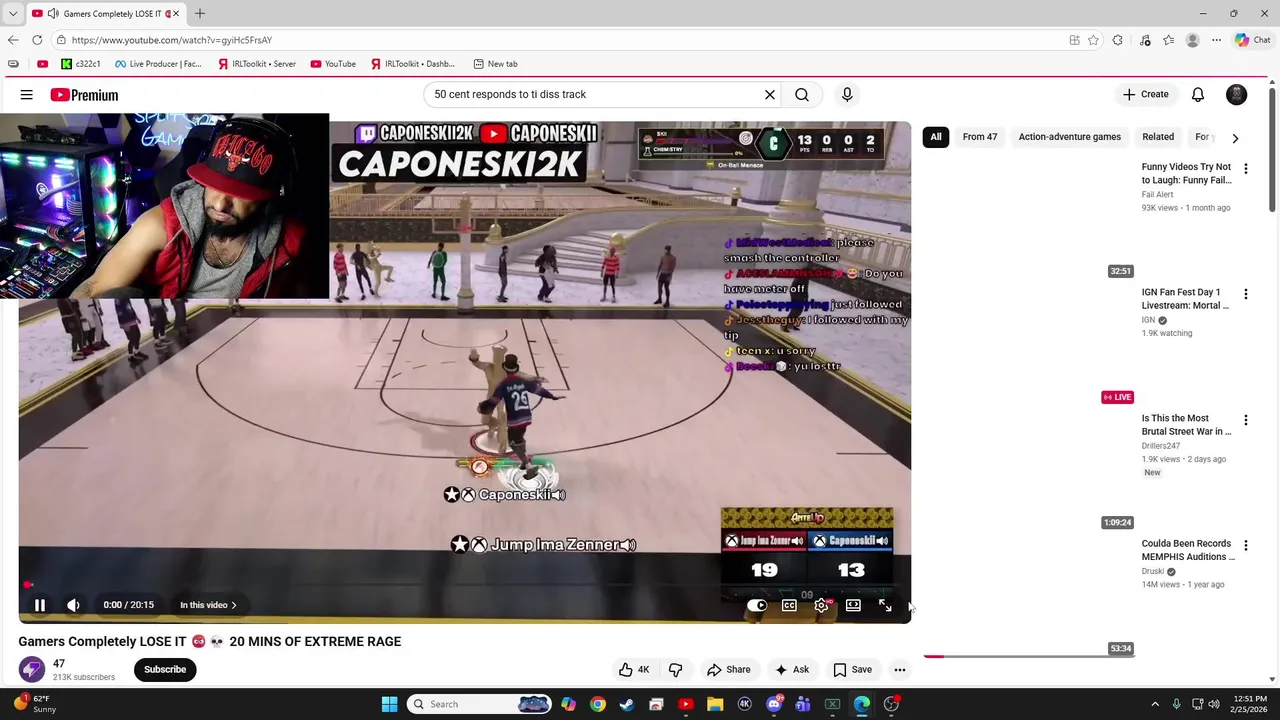Open channel 47's avatar
This screenshot has height=720, width=1280.
coord(32,670)
